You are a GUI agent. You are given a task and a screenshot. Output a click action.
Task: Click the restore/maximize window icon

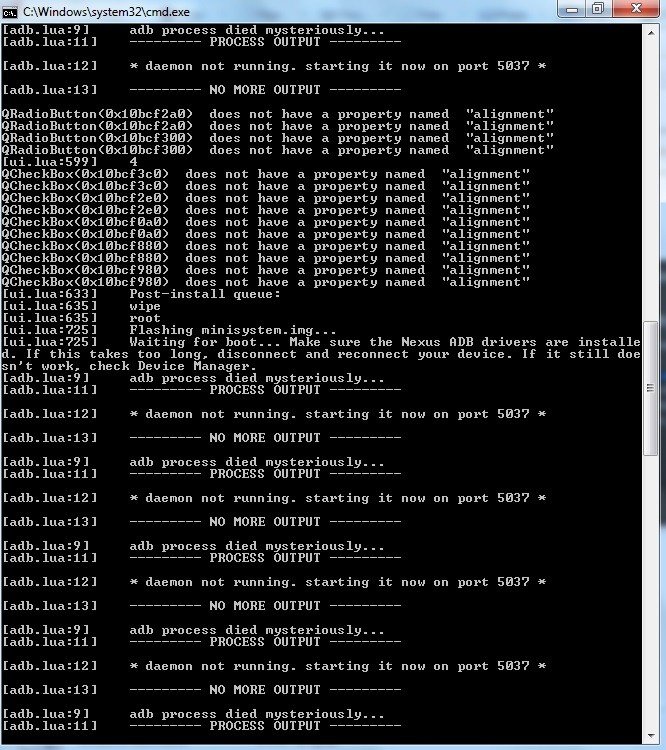click(x=599, y=9)
